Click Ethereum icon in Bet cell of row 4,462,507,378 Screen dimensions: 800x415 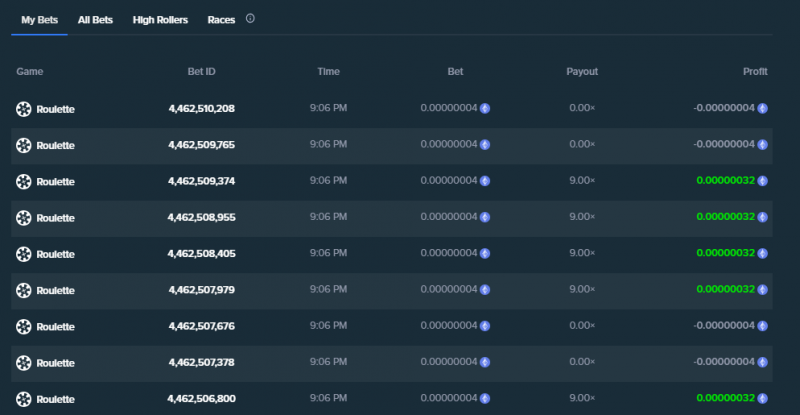[x=485, y=362]
